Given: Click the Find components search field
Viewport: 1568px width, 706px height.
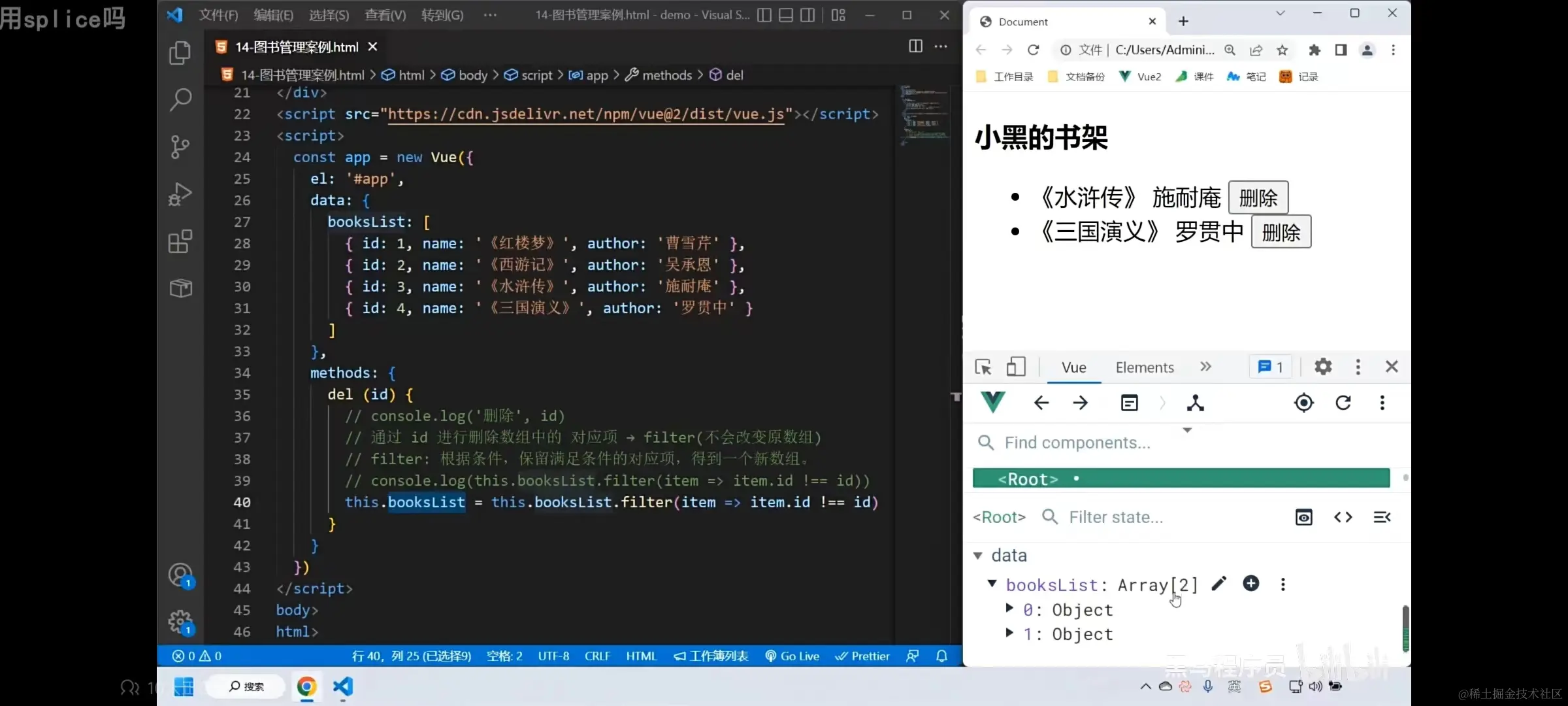Looking at the screenshot, I should pos(1078,443).
